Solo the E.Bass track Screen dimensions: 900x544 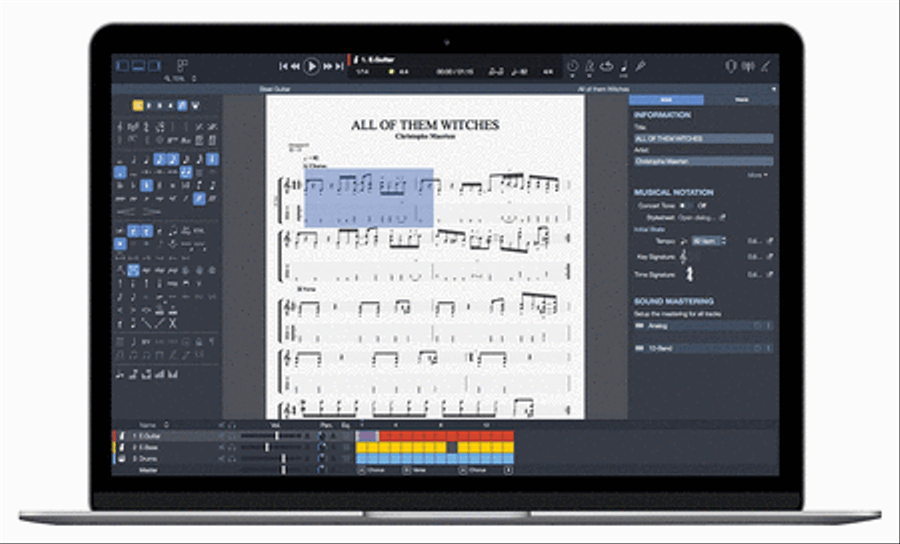coord(232,448)
